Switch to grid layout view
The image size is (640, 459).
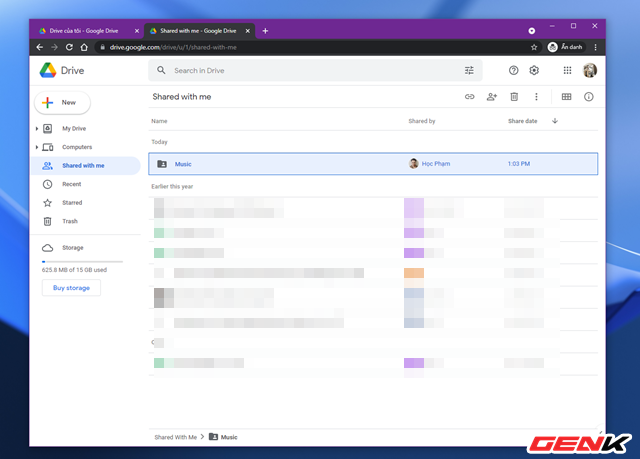coord(567,97)
